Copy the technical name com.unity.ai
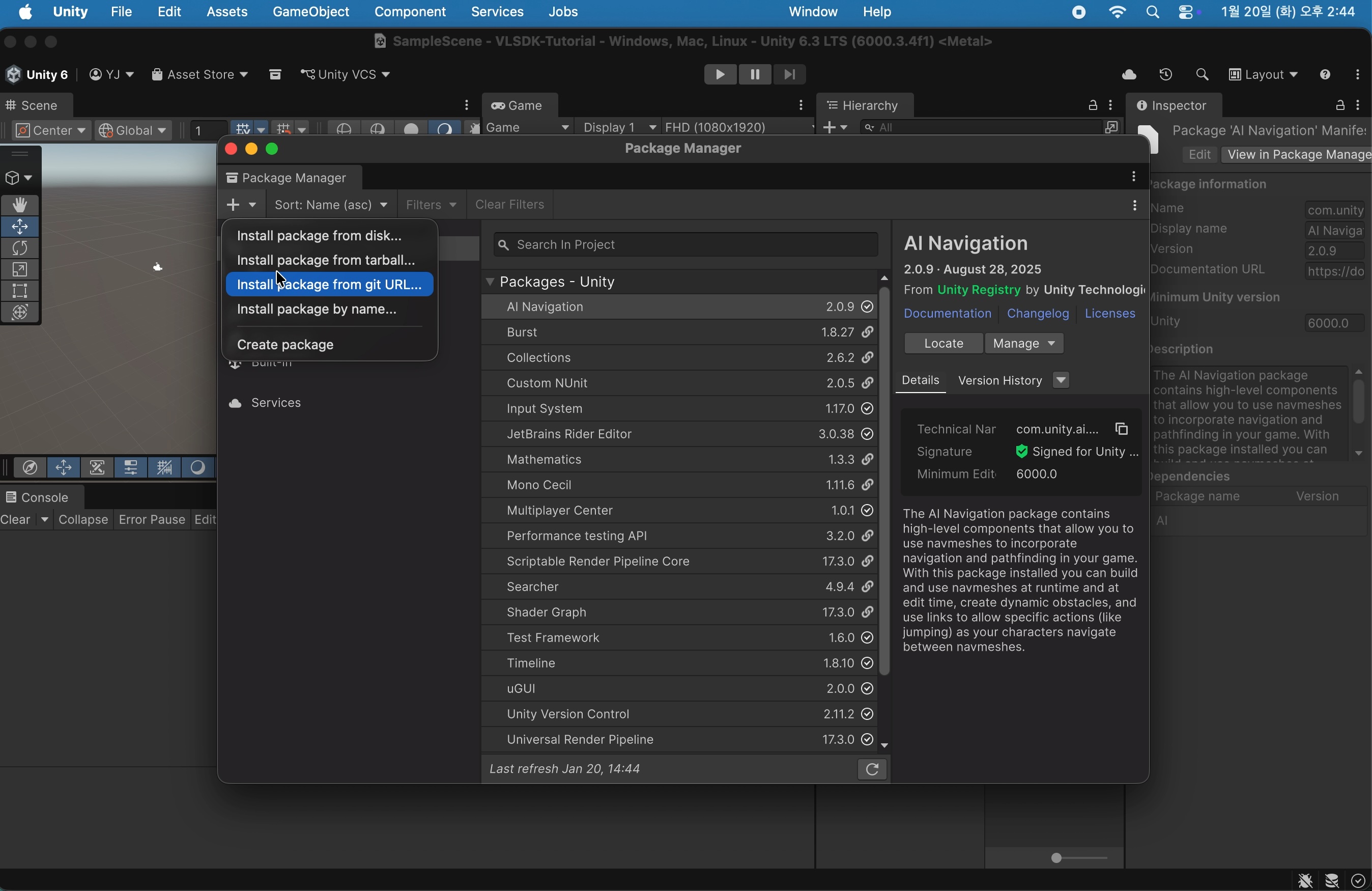 coord(1121,429)
